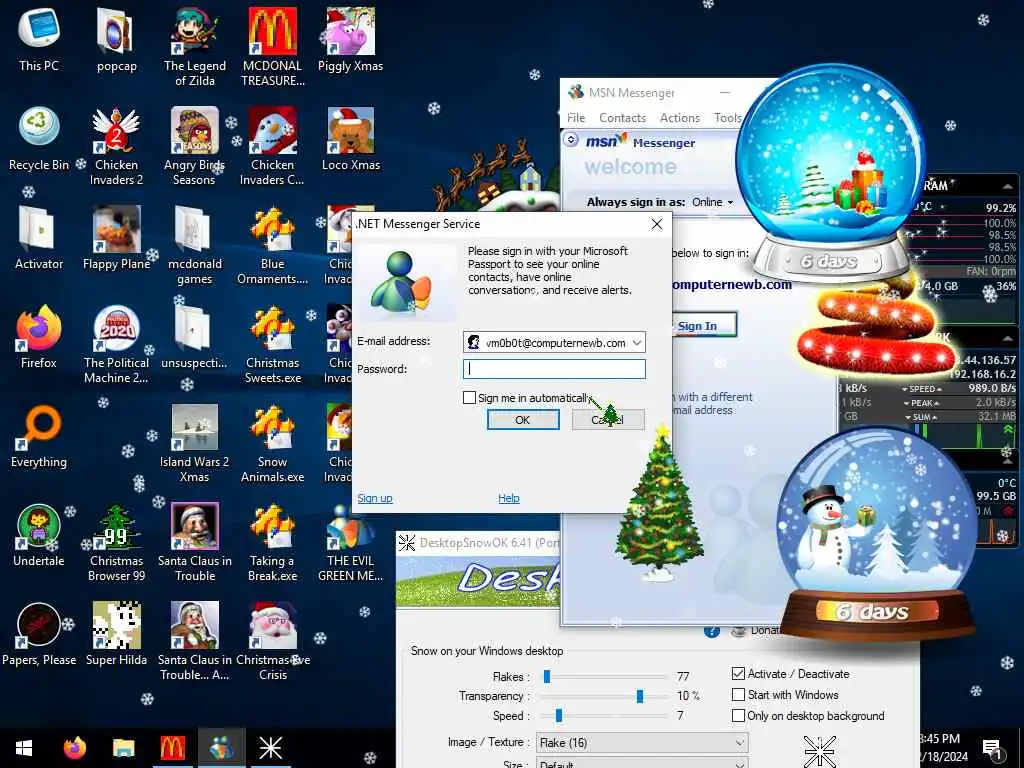This screenshot has height=768, width=1024.
Task: Open the Recycle Bin
Action: [39, 138]
